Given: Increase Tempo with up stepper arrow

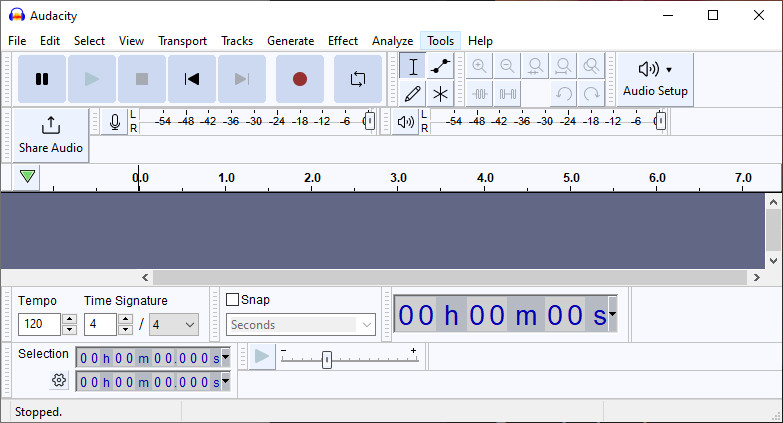Looking at the screenshot, I should pyautogui.click(x=69, y=319).
